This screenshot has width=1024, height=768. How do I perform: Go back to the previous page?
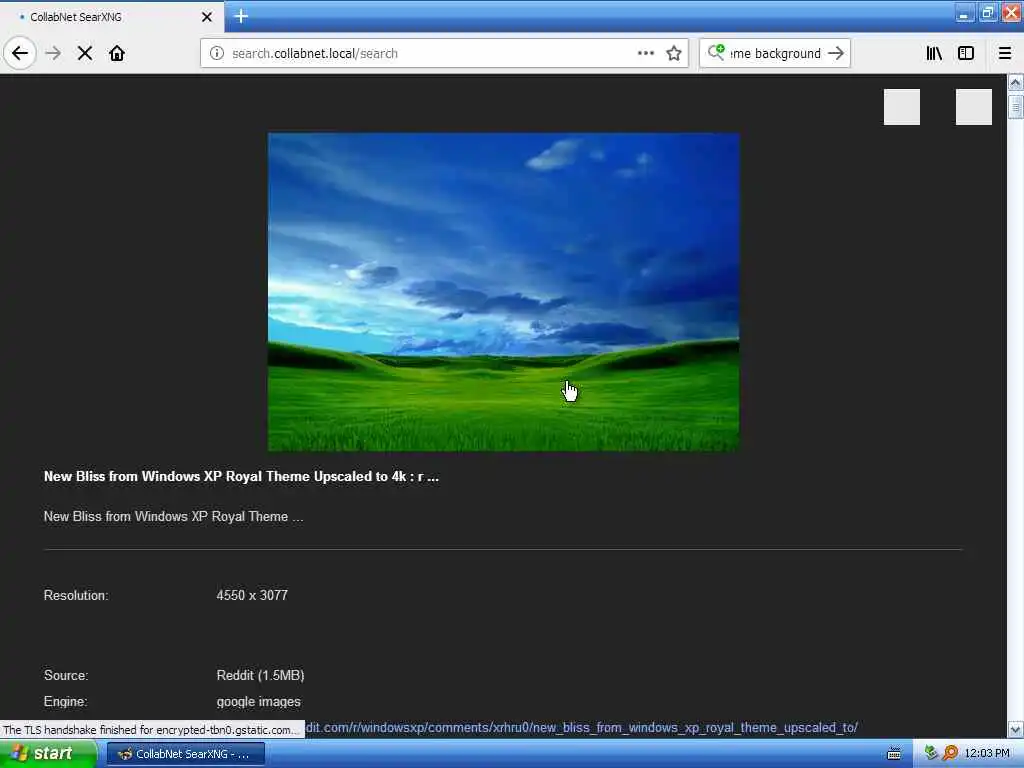(20, 53)
